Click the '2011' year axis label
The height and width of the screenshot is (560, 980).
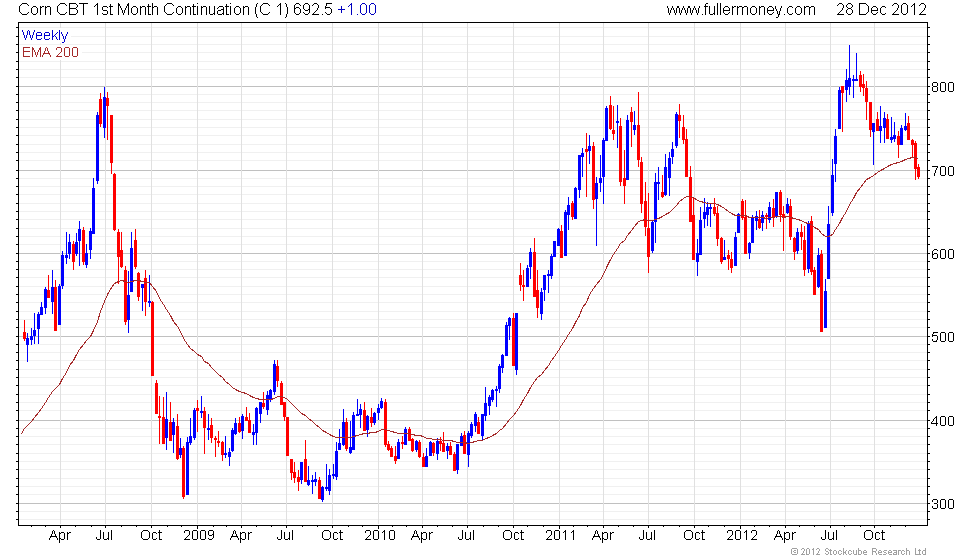[560, 536]
